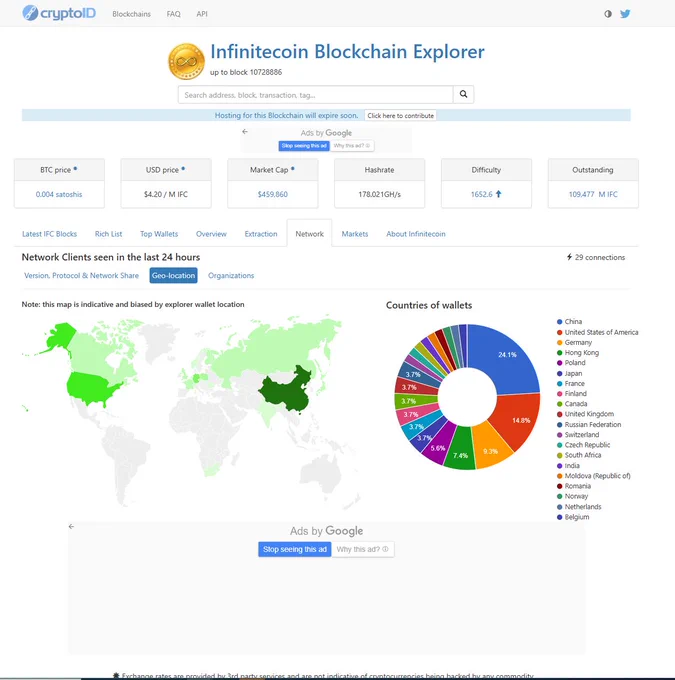This screenshot has width=675, height=680.
Task: Open the API menu item
Action: (x=202, y=14)
